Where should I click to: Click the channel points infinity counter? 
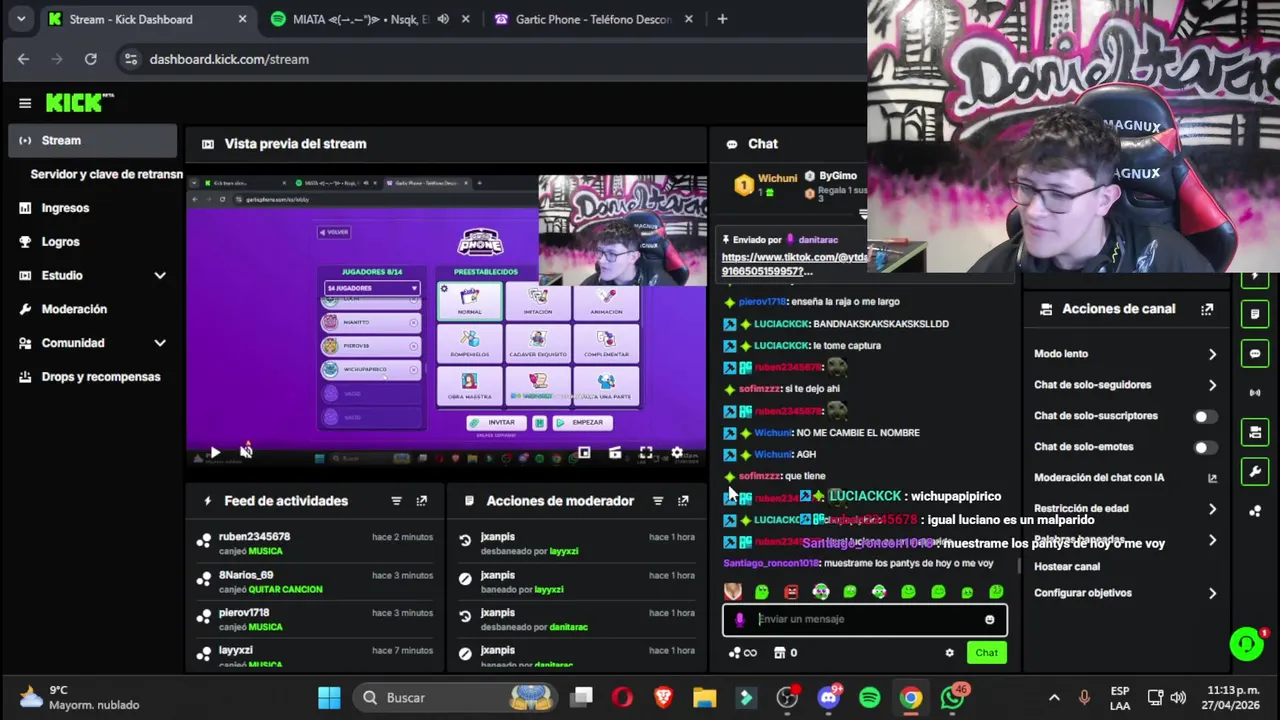(x=743, y=653)
